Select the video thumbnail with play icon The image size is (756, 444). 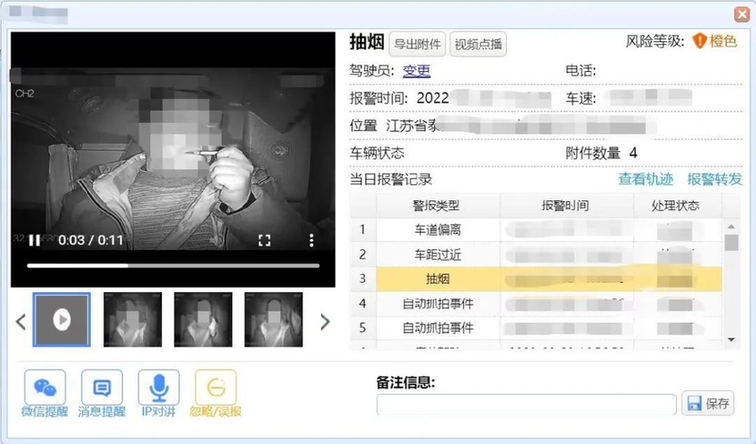click(62, 320)
